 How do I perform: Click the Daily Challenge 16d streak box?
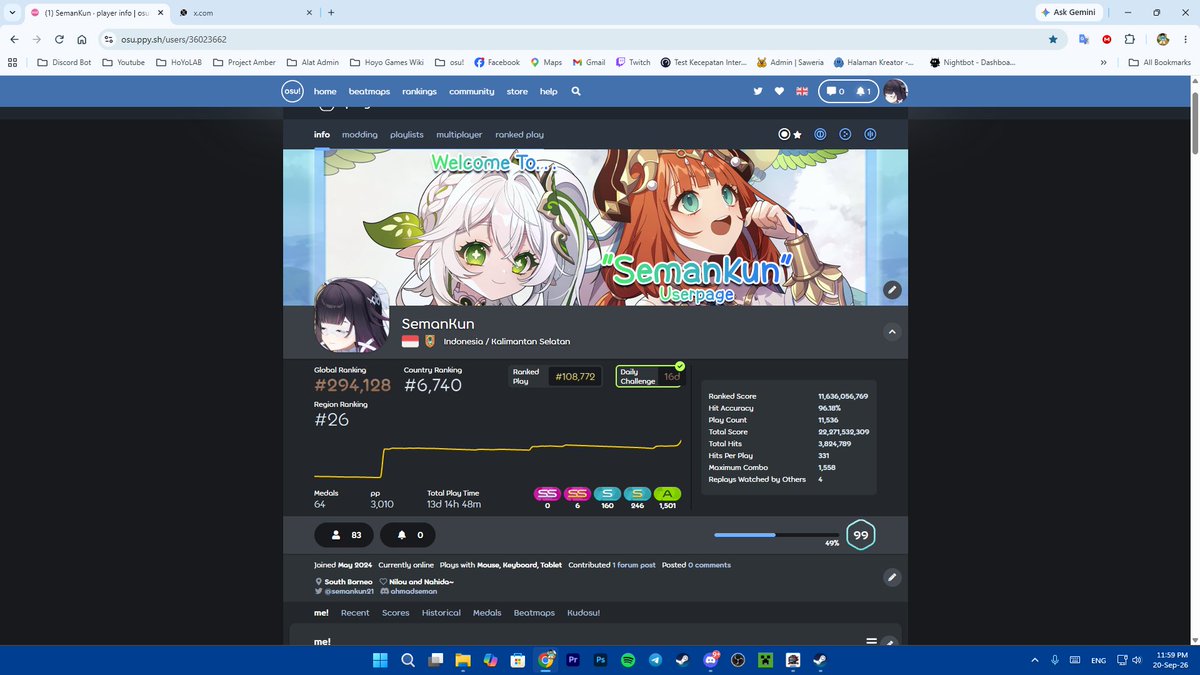[650, 376]
